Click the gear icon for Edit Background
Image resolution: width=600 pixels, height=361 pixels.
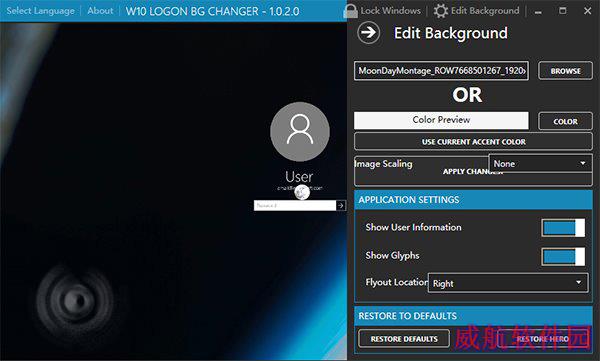pyautogui.click(x=441, y=11)
